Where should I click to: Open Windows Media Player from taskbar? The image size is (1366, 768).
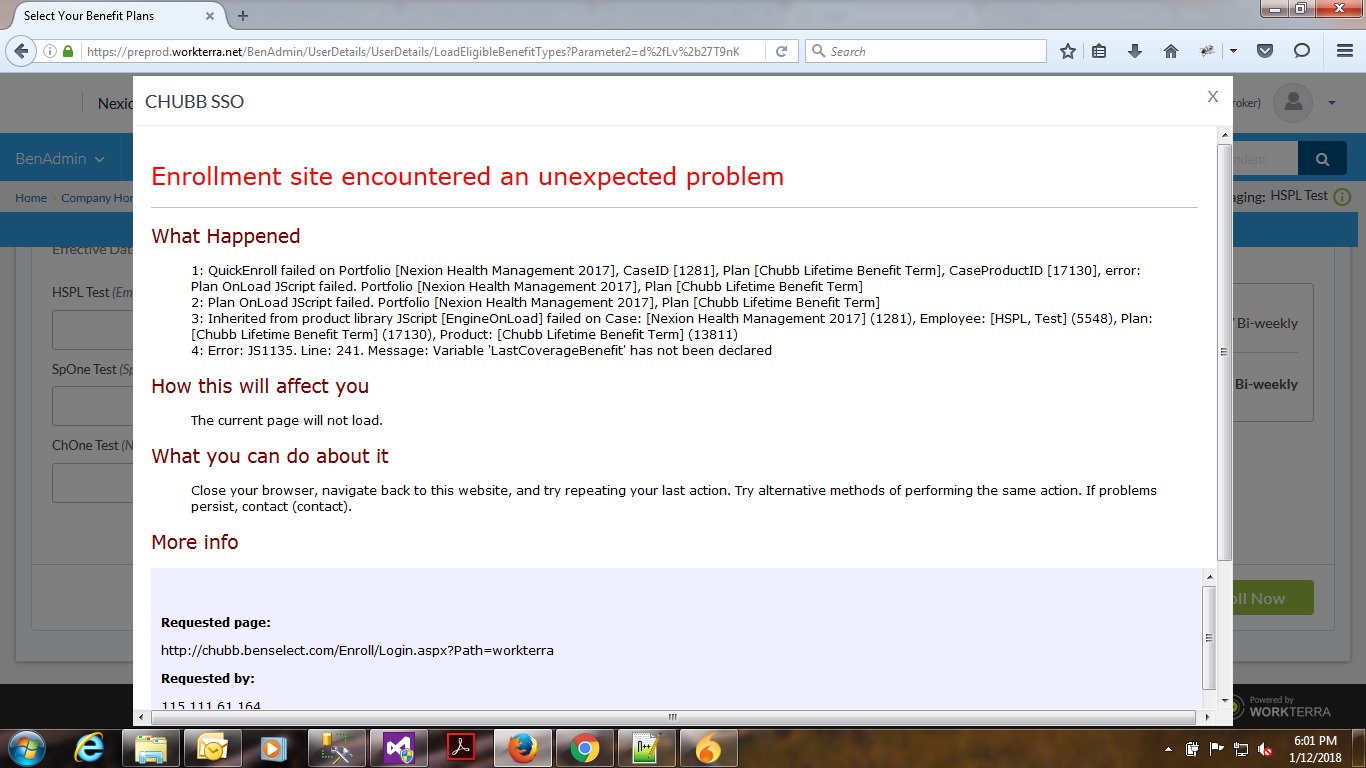(x=272, y=748)
